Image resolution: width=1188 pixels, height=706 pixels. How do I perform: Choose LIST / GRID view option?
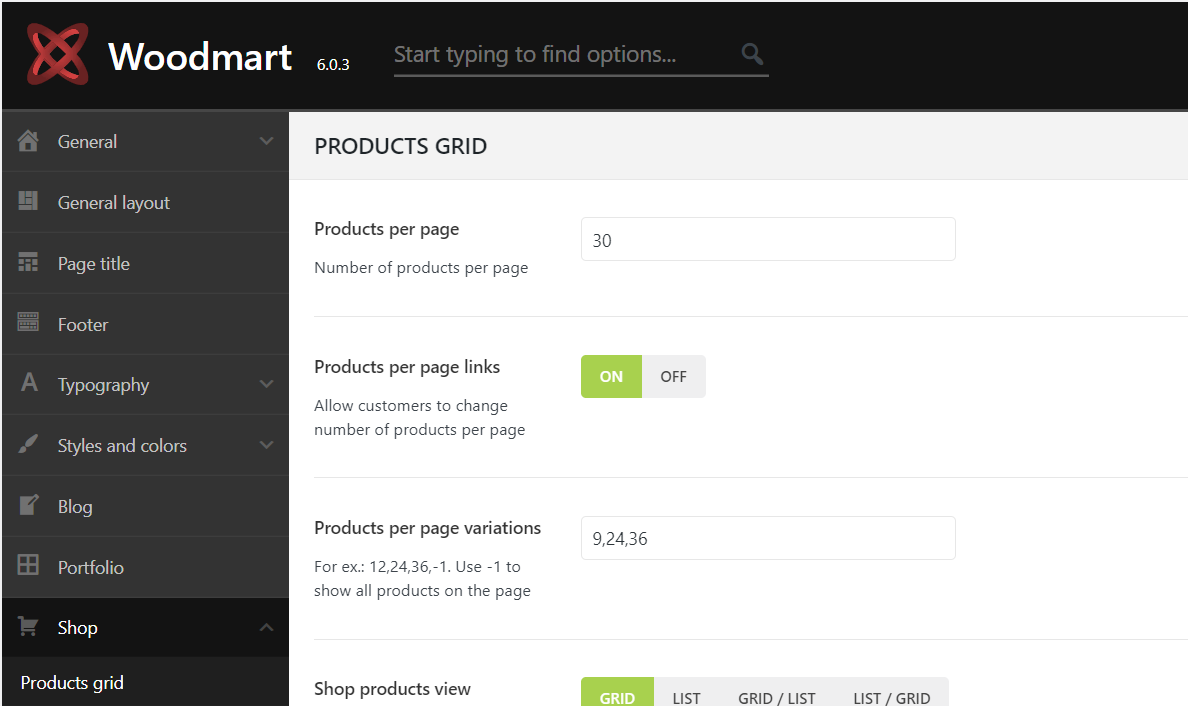(891, 696)
